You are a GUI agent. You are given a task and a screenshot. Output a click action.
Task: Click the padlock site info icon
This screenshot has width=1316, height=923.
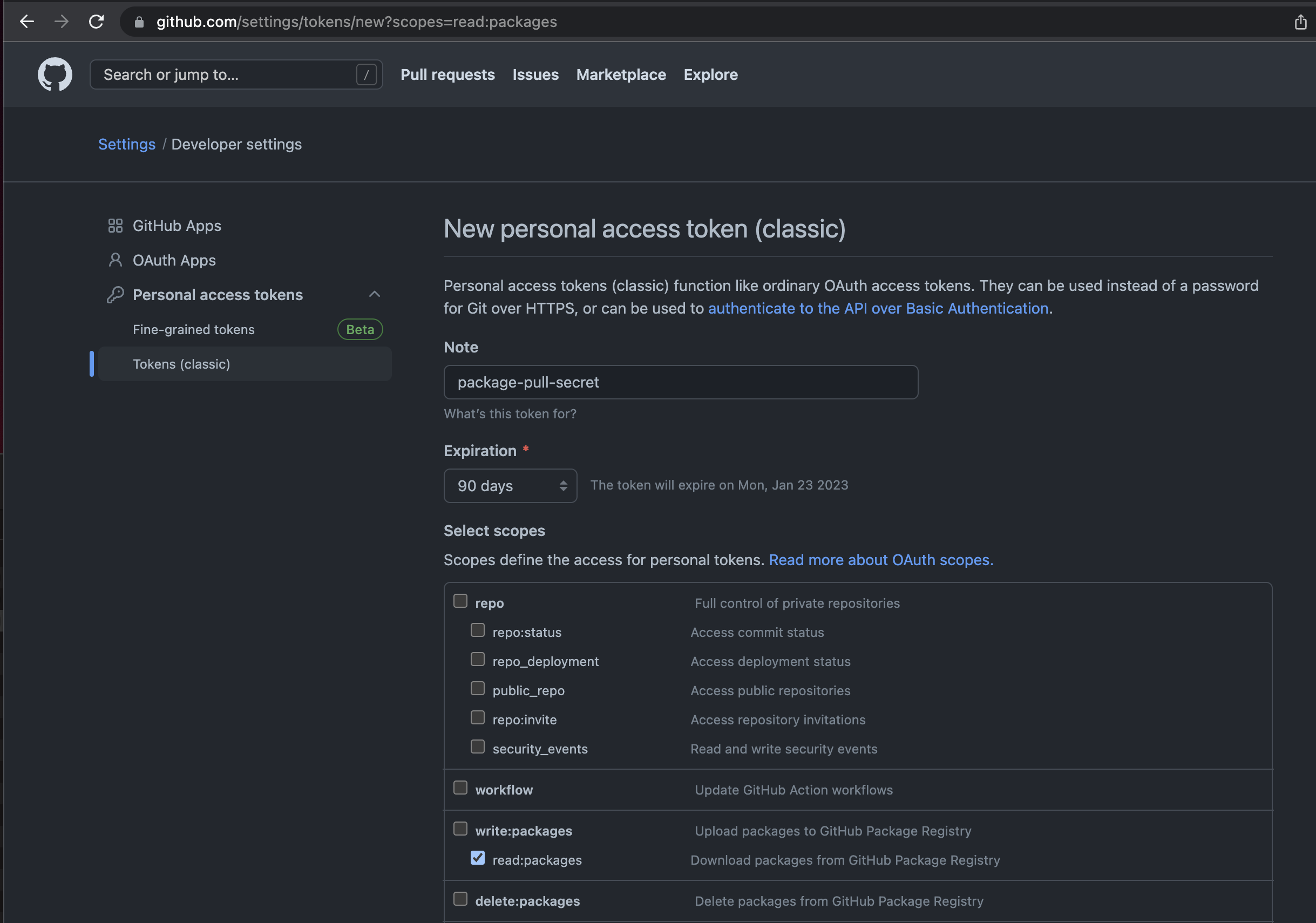139,22
